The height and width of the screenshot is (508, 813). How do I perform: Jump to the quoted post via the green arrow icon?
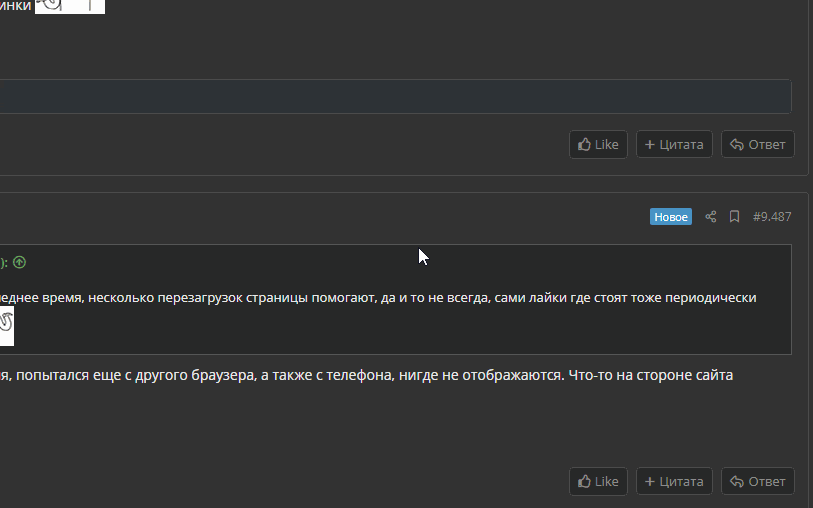point(19,262)
